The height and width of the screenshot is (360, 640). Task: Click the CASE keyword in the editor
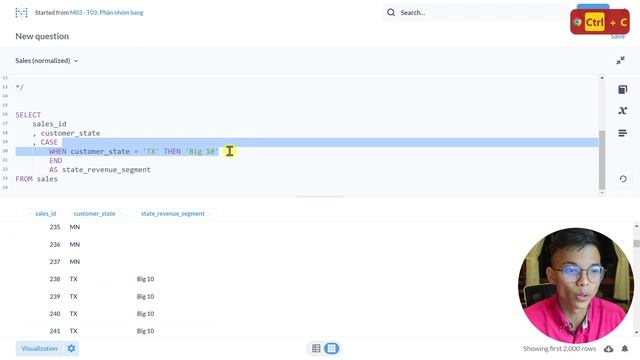(49, 142)
